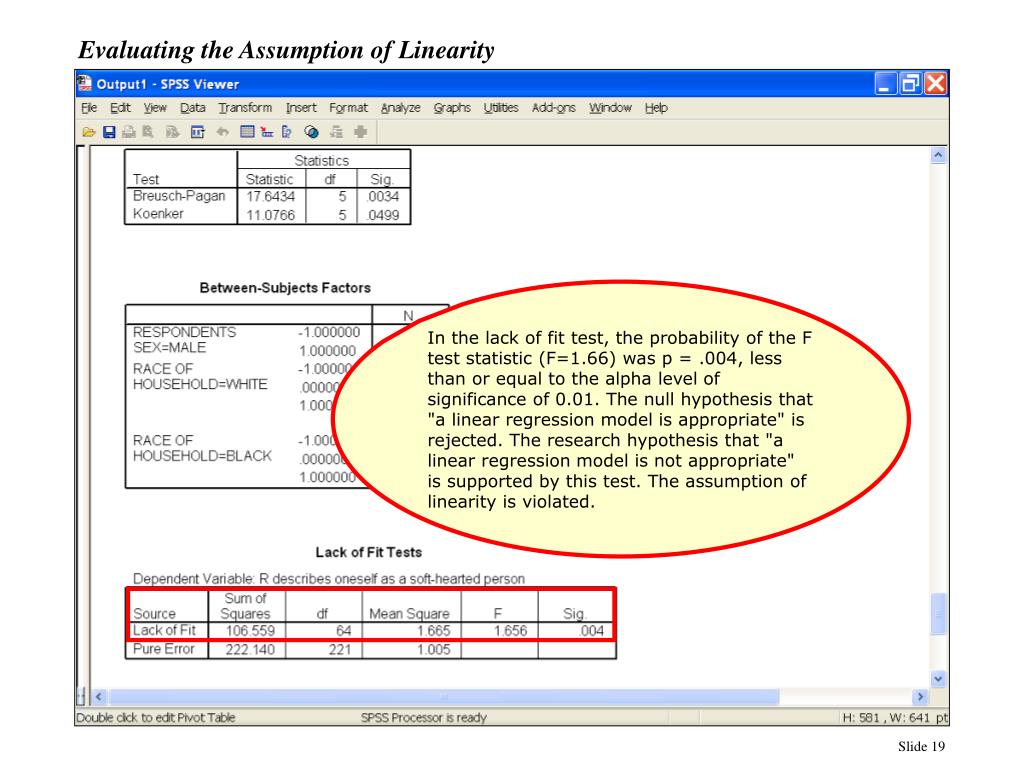Click the Select Last Output icon
The width and height of the screenshot is (1024, 768).
click(x=336, y=132)
